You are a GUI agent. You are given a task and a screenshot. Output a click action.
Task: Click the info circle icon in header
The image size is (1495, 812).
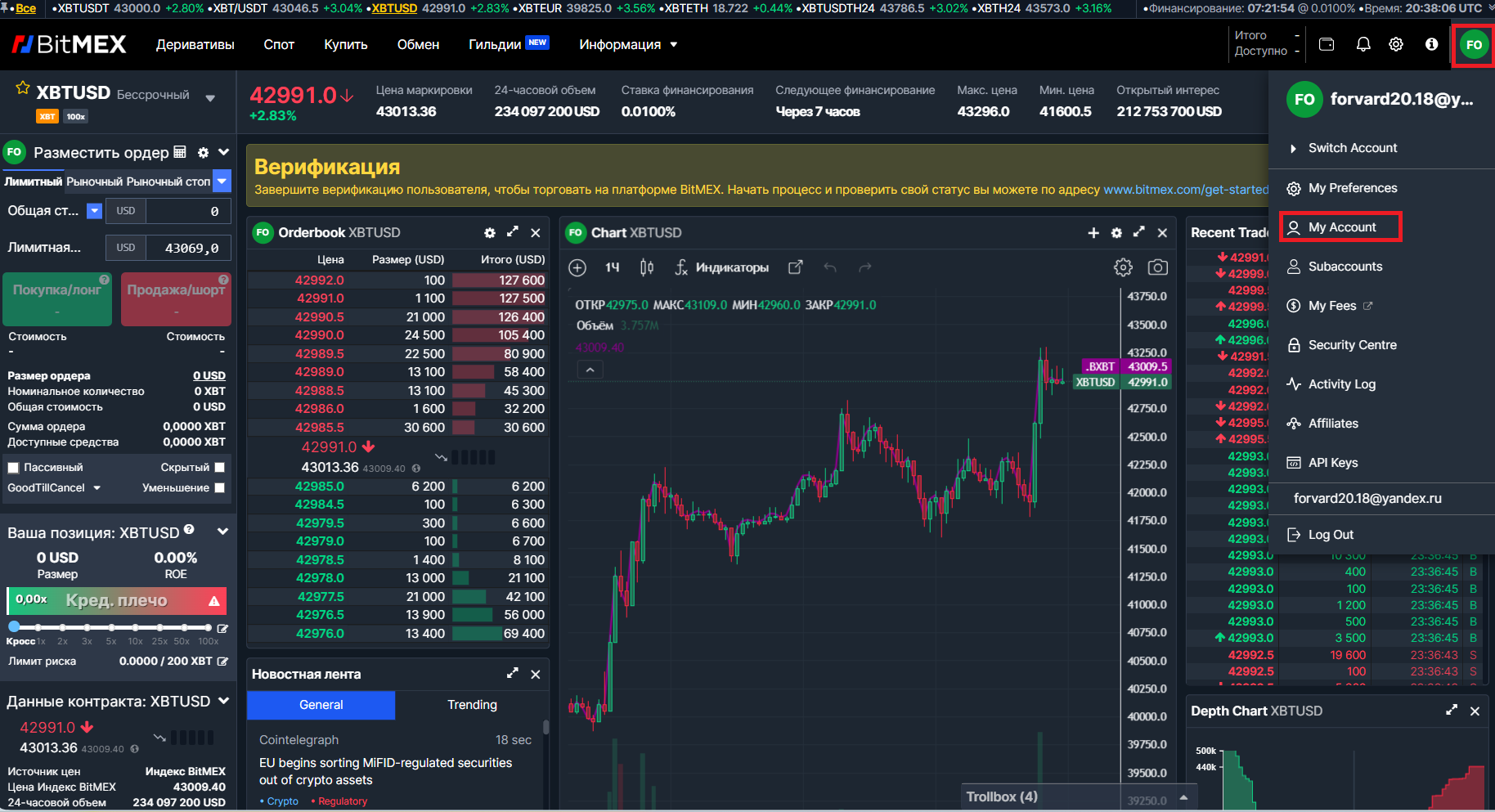click(1431, 45)
